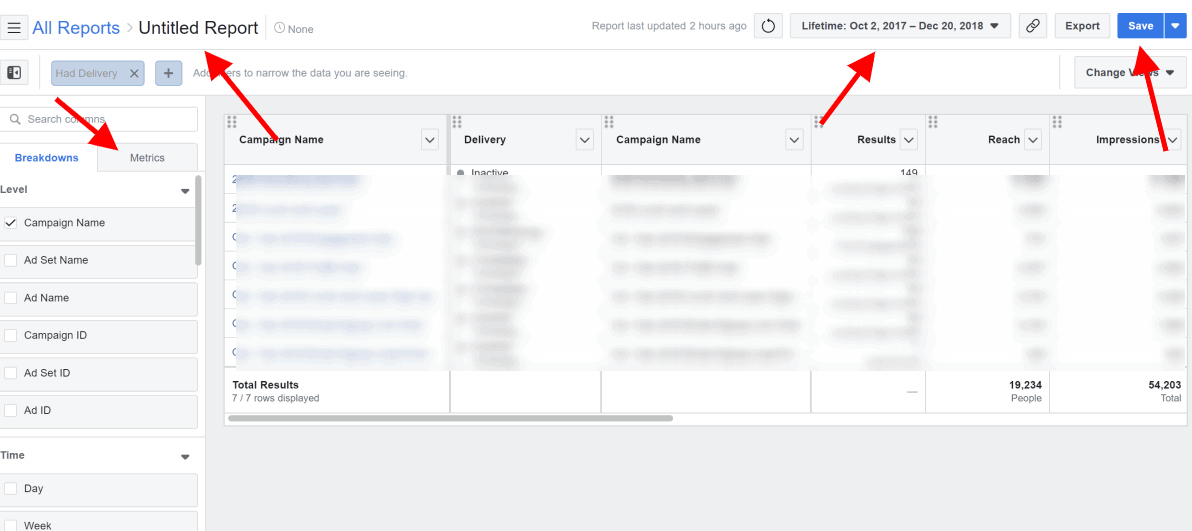Open the Change Views dropdown

(x=1130, y=73)
